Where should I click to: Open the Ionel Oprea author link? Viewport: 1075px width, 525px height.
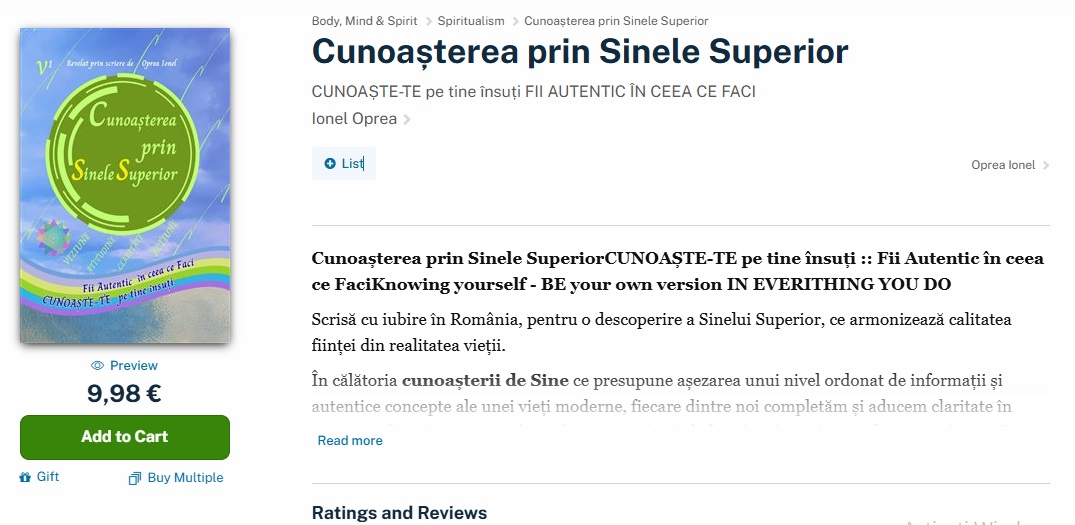(354, 119)
